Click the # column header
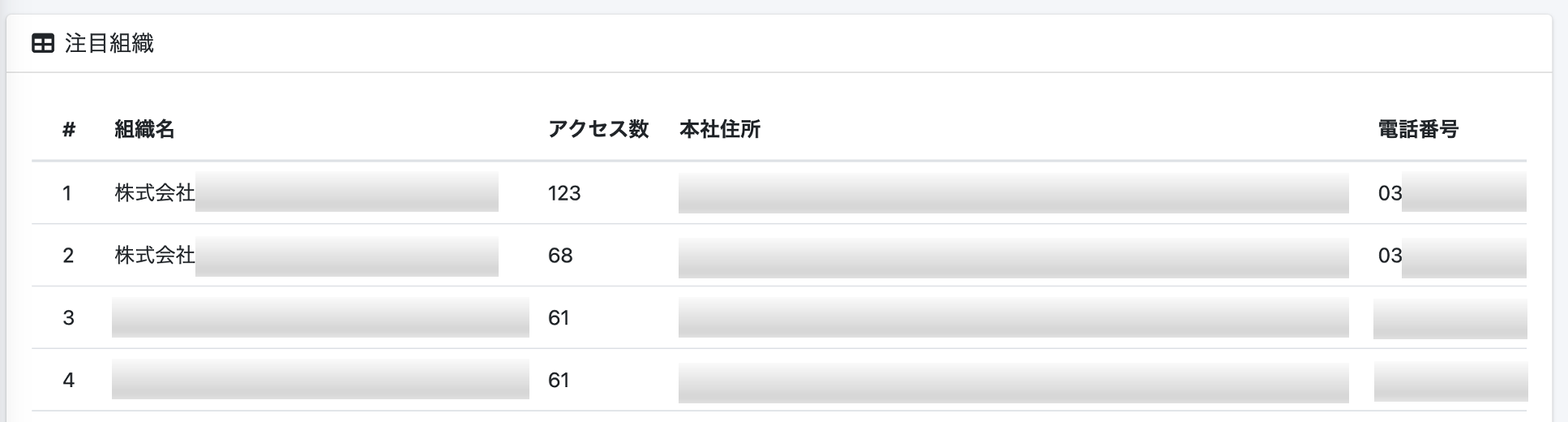Viewport: 1568px width, 422px height. pyautogui.click(x=69, y=129)
